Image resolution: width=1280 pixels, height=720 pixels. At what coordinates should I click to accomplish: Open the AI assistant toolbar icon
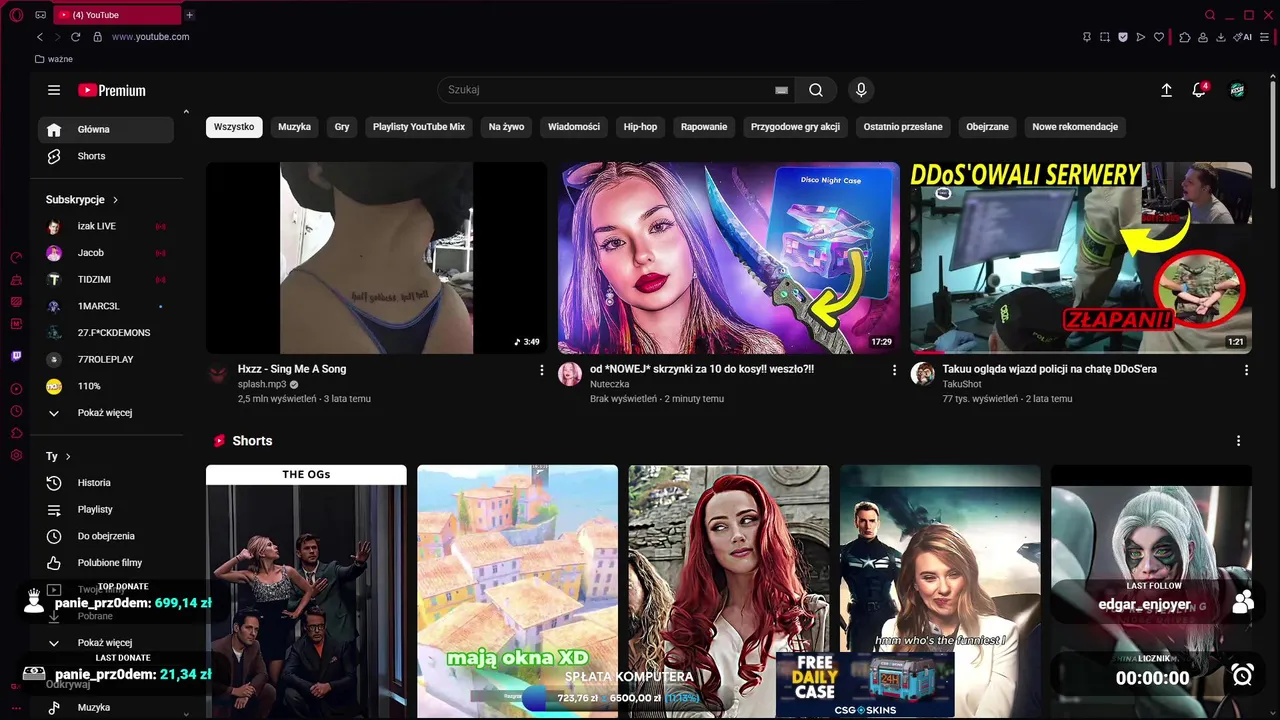coord(1243,37)
